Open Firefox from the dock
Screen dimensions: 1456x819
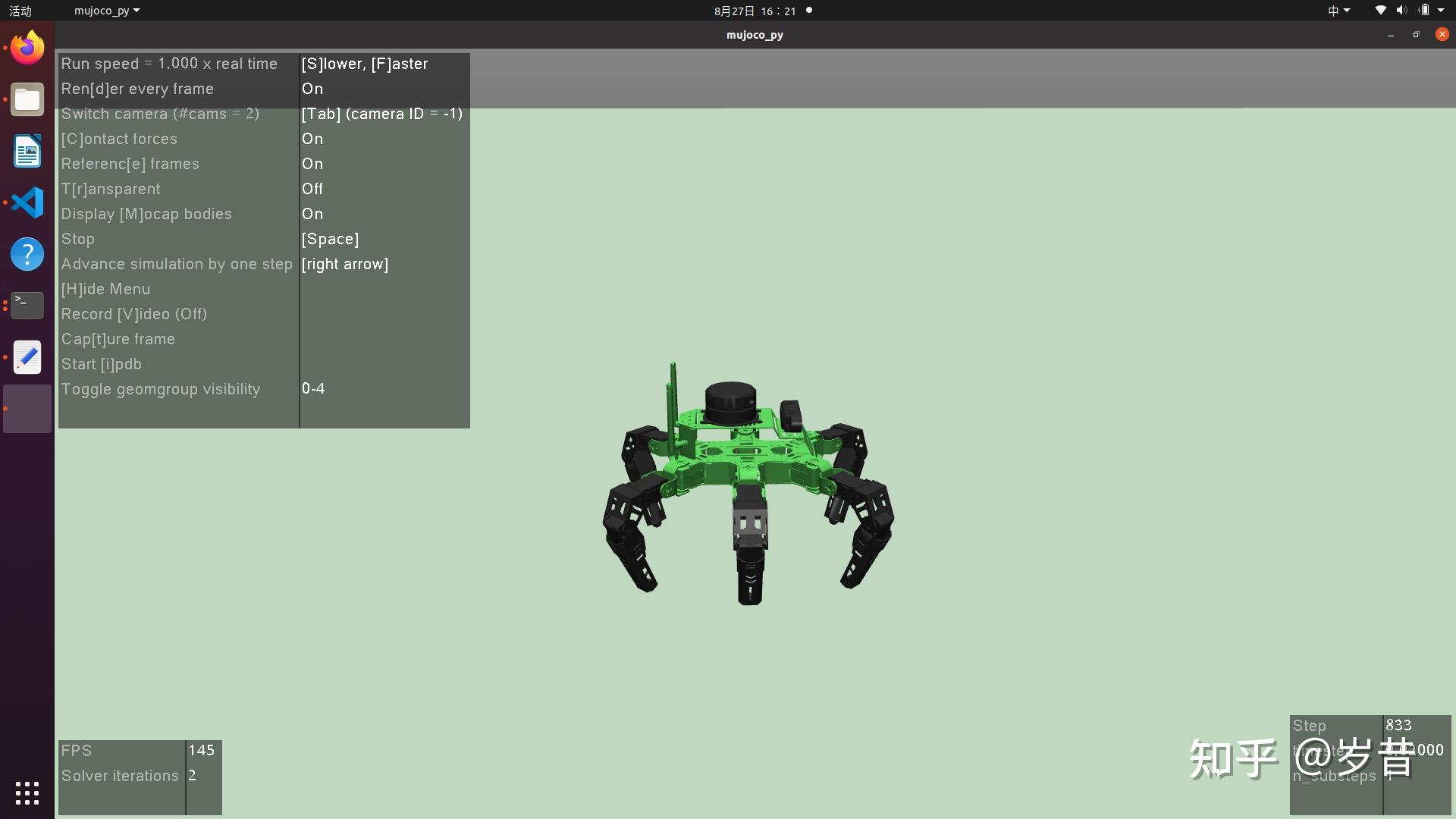27,49
